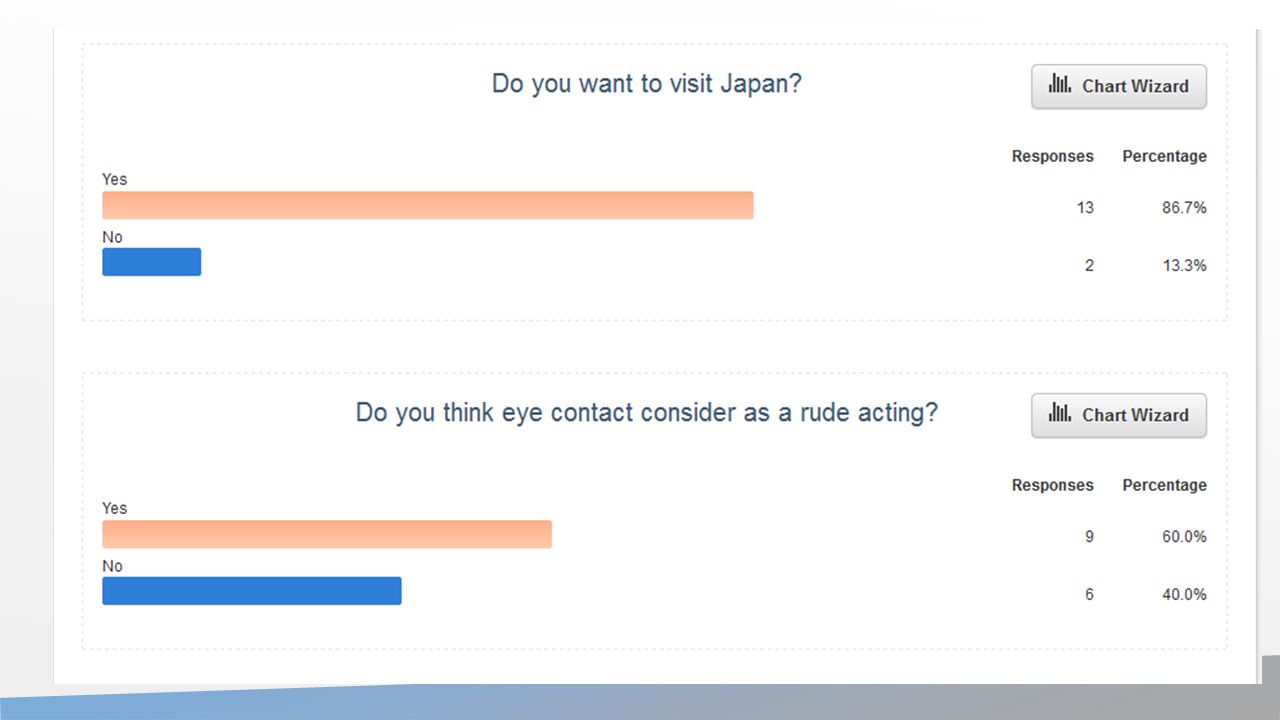
Task: Click the 13 responses count value
Action: (x=1085, y=208)
